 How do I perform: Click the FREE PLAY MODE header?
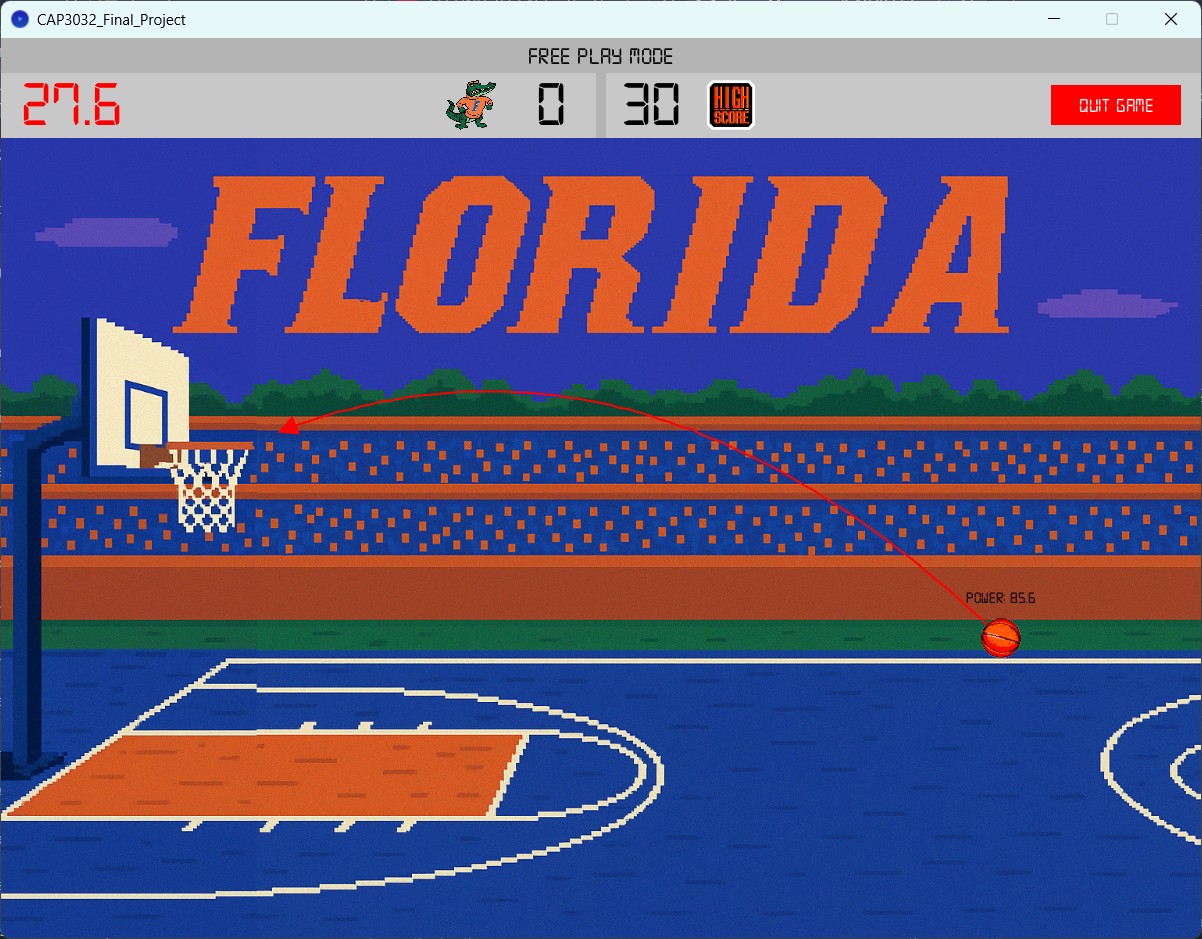tap(600, 56)
